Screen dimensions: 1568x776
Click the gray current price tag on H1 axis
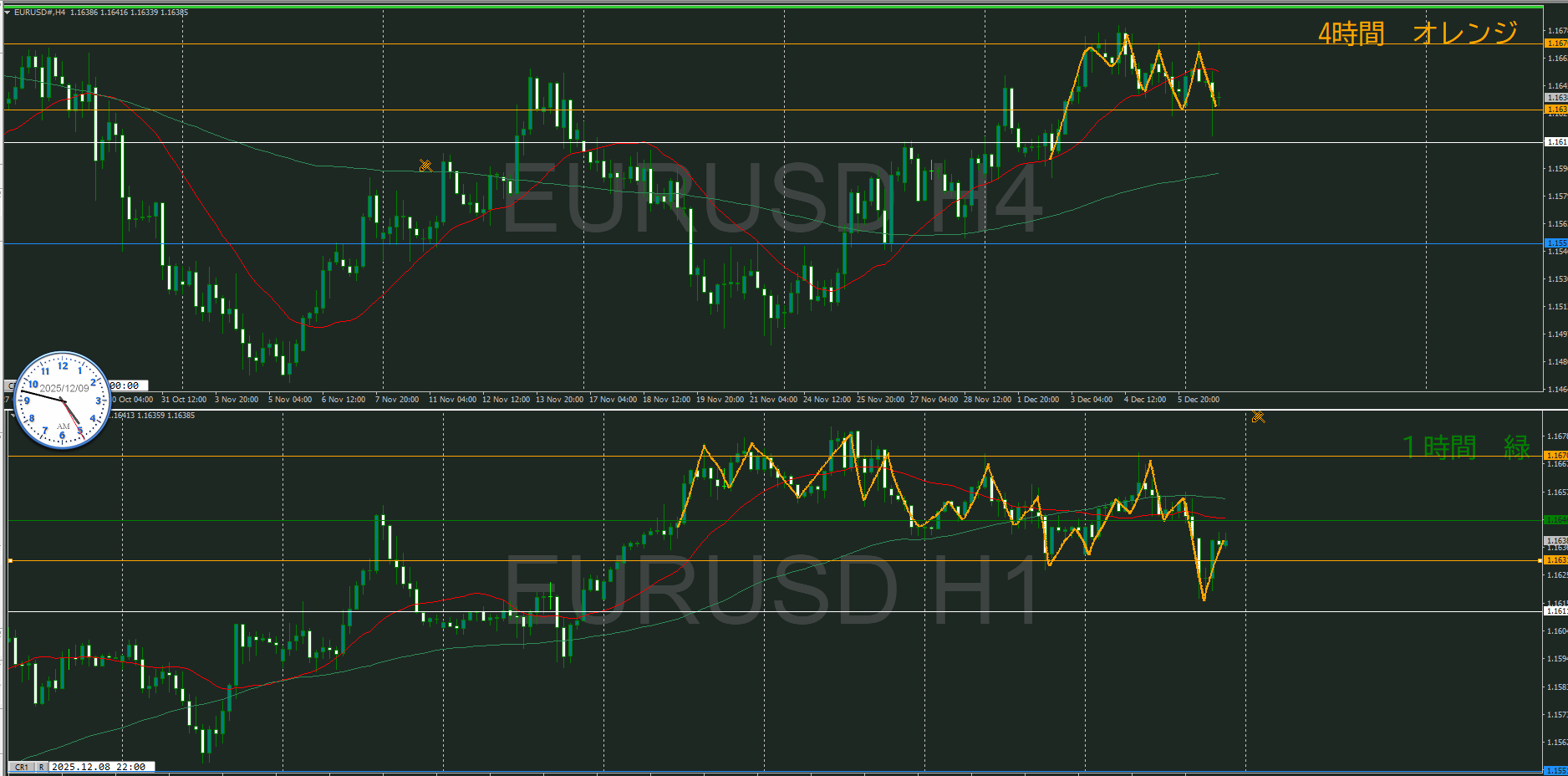[1555, 541]
